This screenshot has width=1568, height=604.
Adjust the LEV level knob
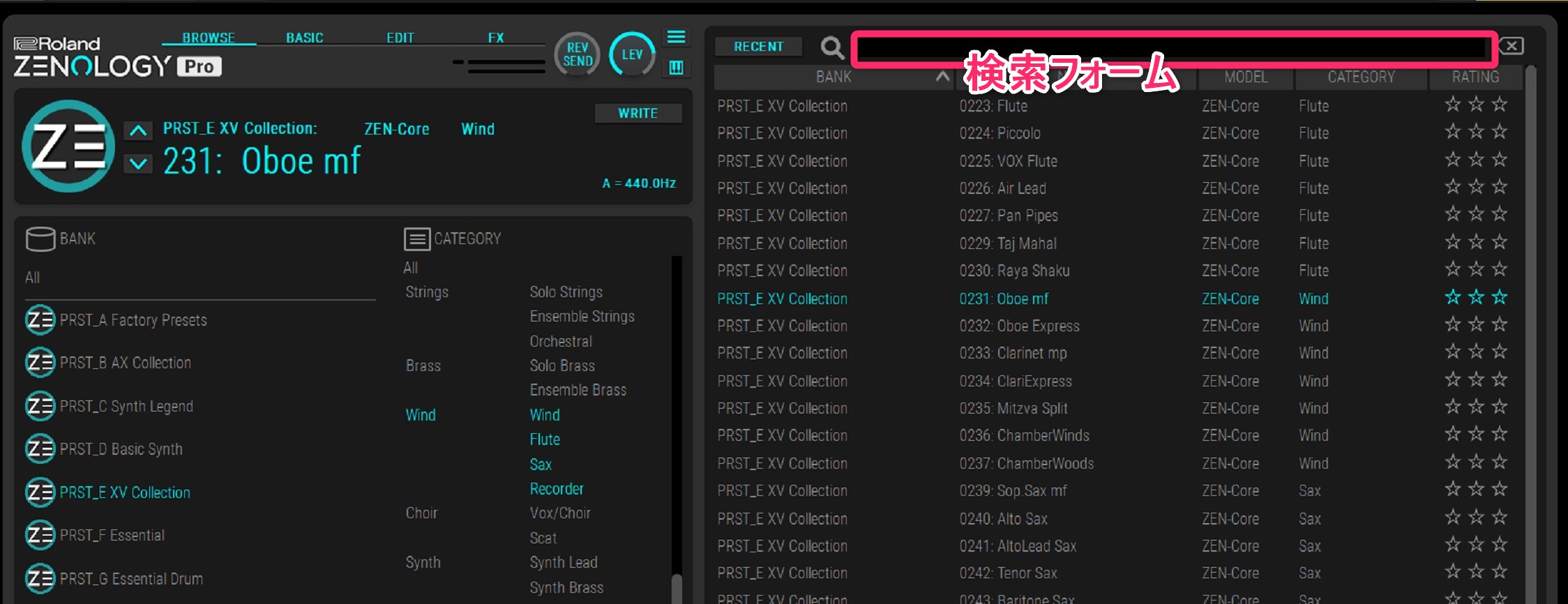click(632, 54)
